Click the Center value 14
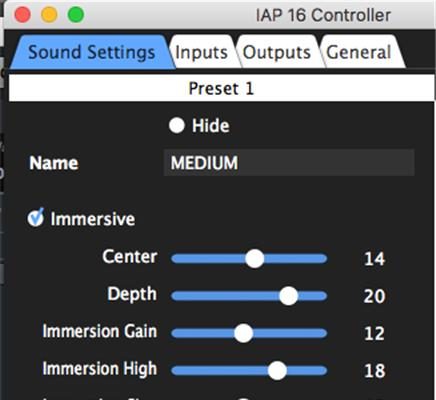 [x=375, y=259]
